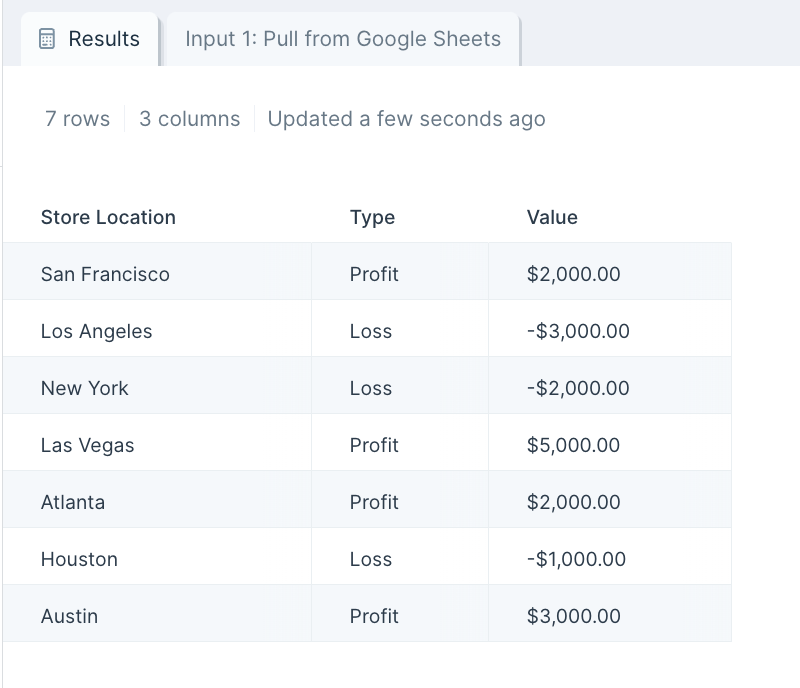Click the Value column header
Viewport: 800px width, 688px height.
(552, 217)
